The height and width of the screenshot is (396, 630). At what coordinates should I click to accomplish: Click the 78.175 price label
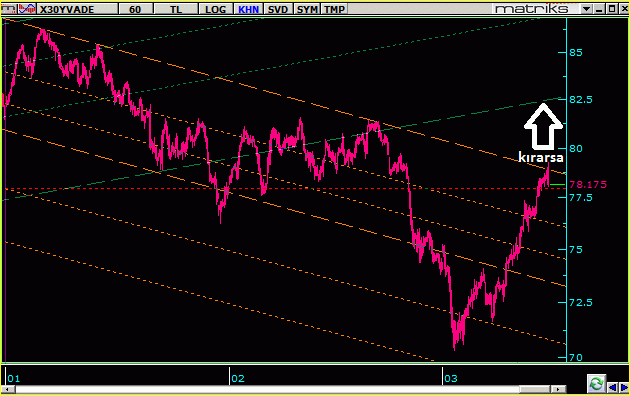click(x=588, y=184)
